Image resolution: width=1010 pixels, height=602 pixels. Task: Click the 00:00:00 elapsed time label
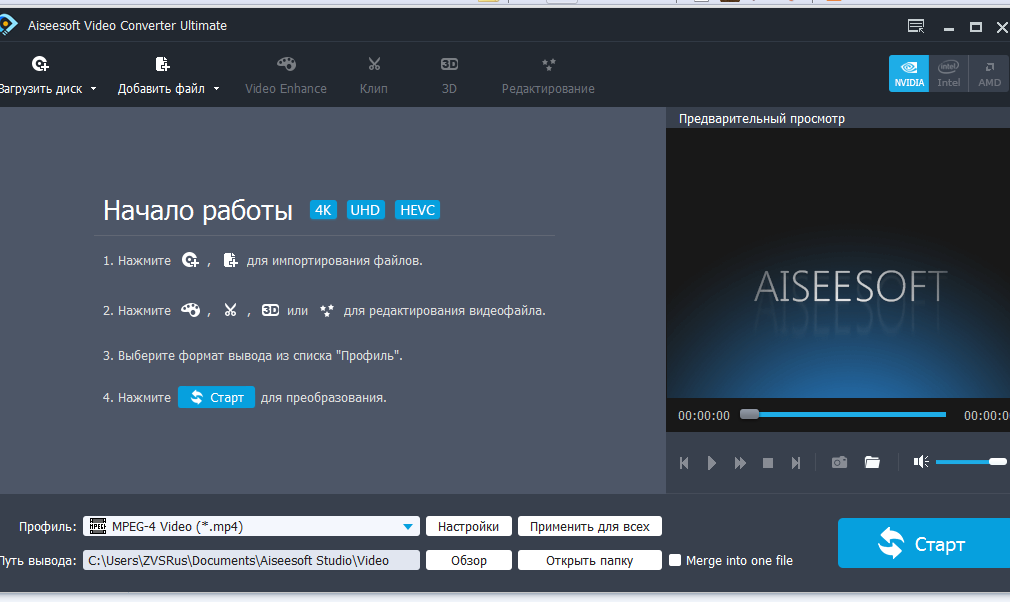[x=703, y=415]
